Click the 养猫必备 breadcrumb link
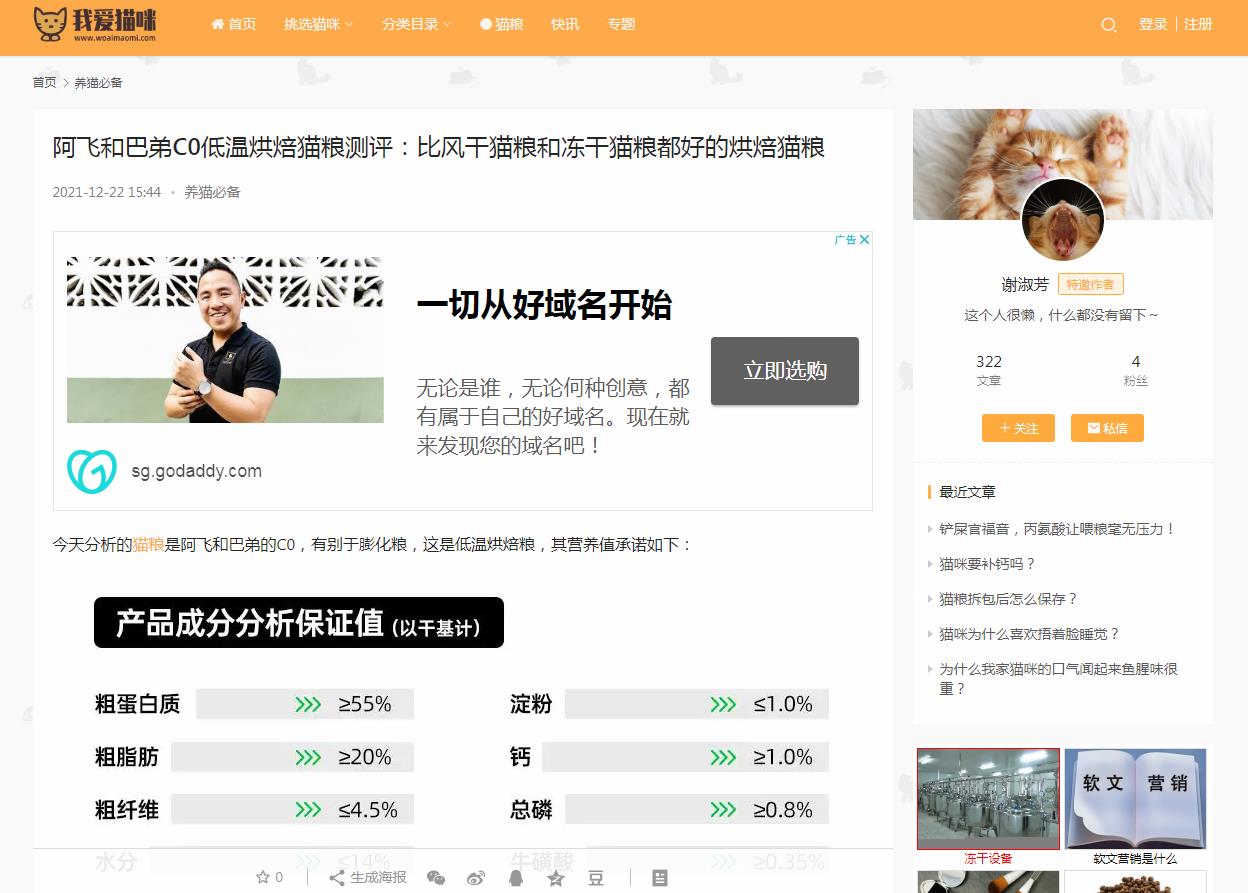 [98, 83]
